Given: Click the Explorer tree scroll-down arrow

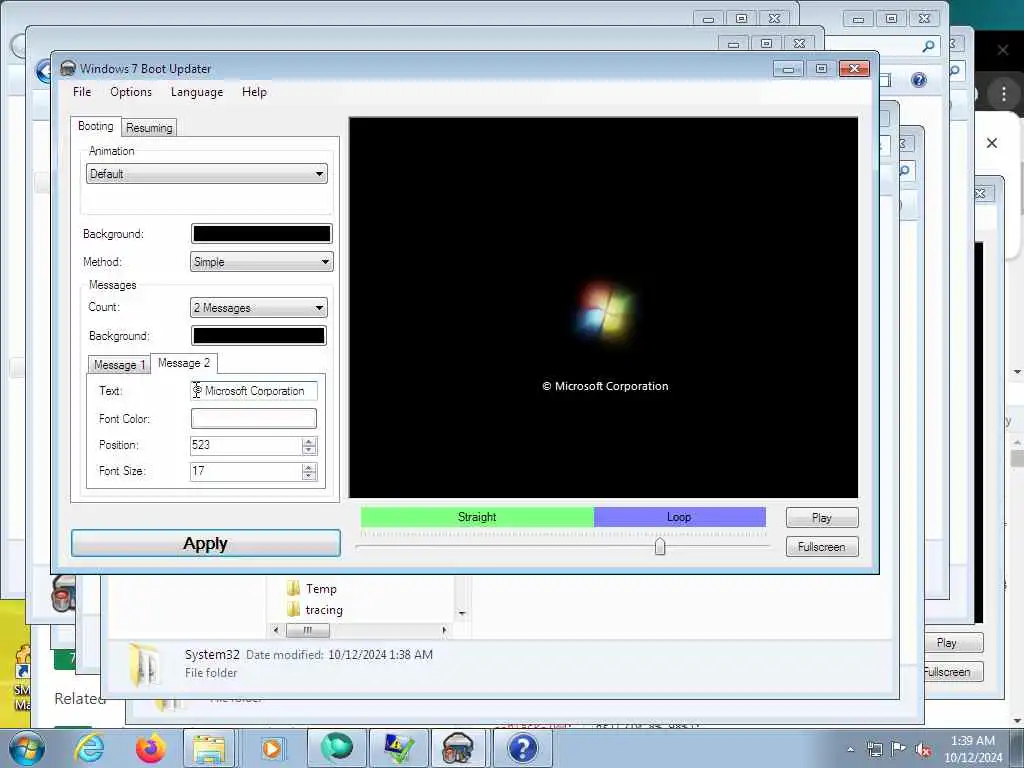Looking at the screenshot, I should pos(462,614).
